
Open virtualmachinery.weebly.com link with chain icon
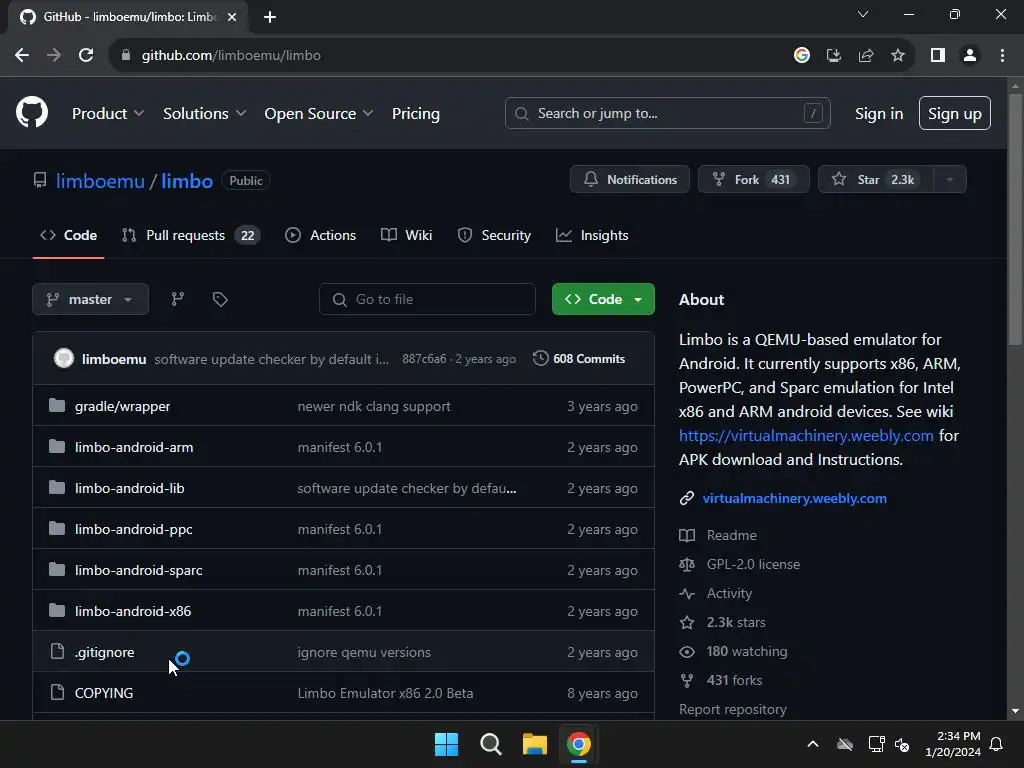(794, 498)
